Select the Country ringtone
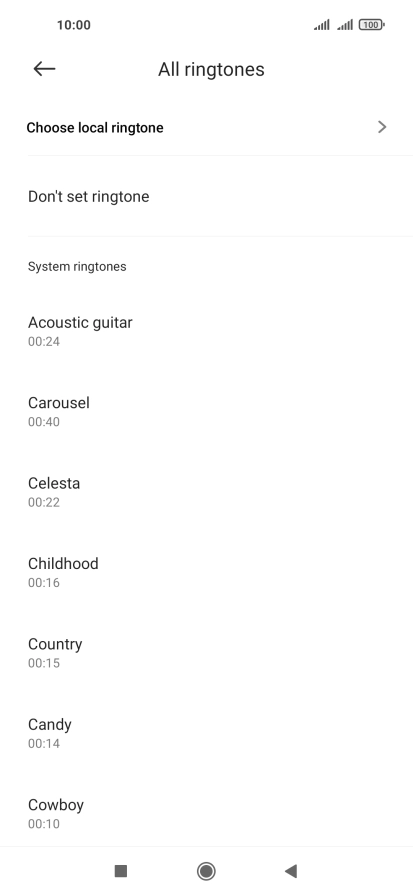Viewport: 413px width, 896px height. click(x=206, y=653)
